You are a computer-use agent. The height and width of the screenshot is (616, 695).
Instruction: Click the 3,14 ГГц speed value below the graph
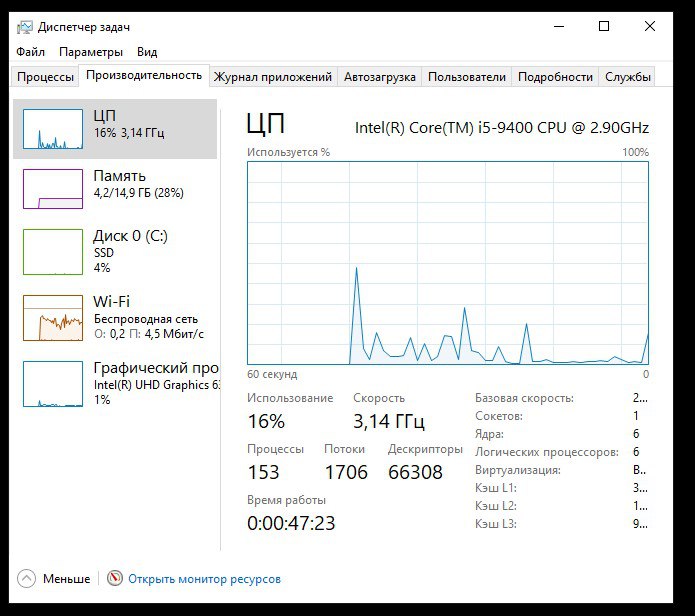point(389,421)
